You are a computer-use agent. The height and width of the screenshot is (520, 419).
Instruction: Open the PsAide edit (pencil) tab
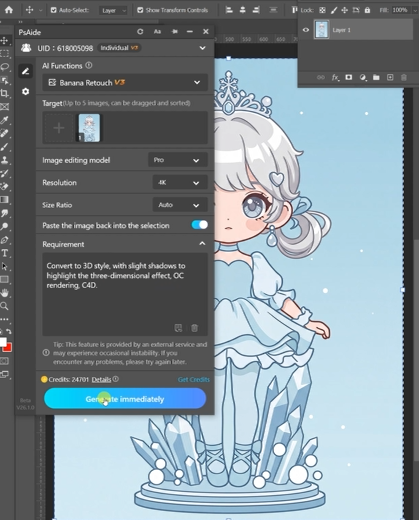pyautogui.click(x=25, y=71)
